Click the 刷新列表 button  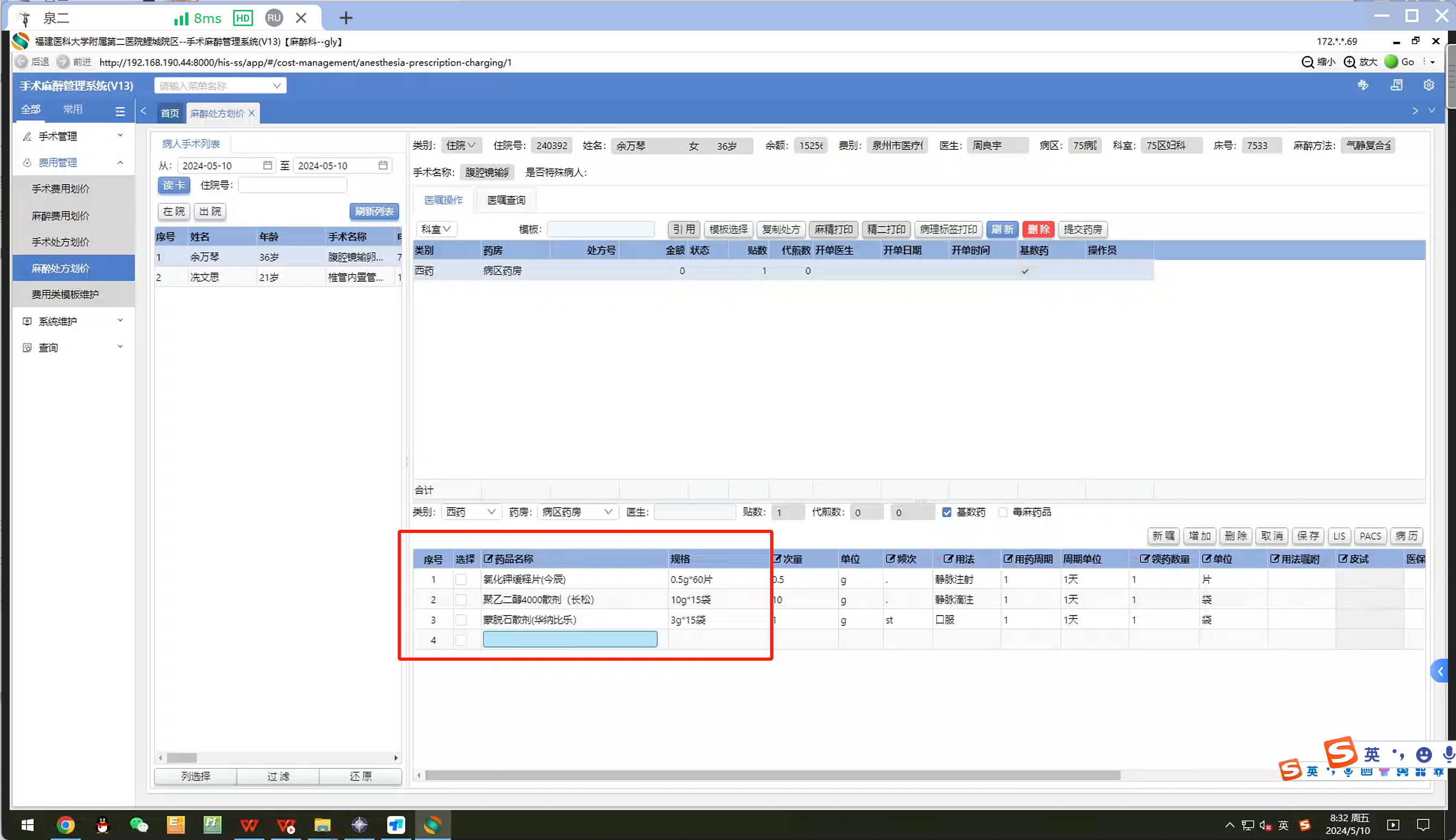tap(374, 211)
